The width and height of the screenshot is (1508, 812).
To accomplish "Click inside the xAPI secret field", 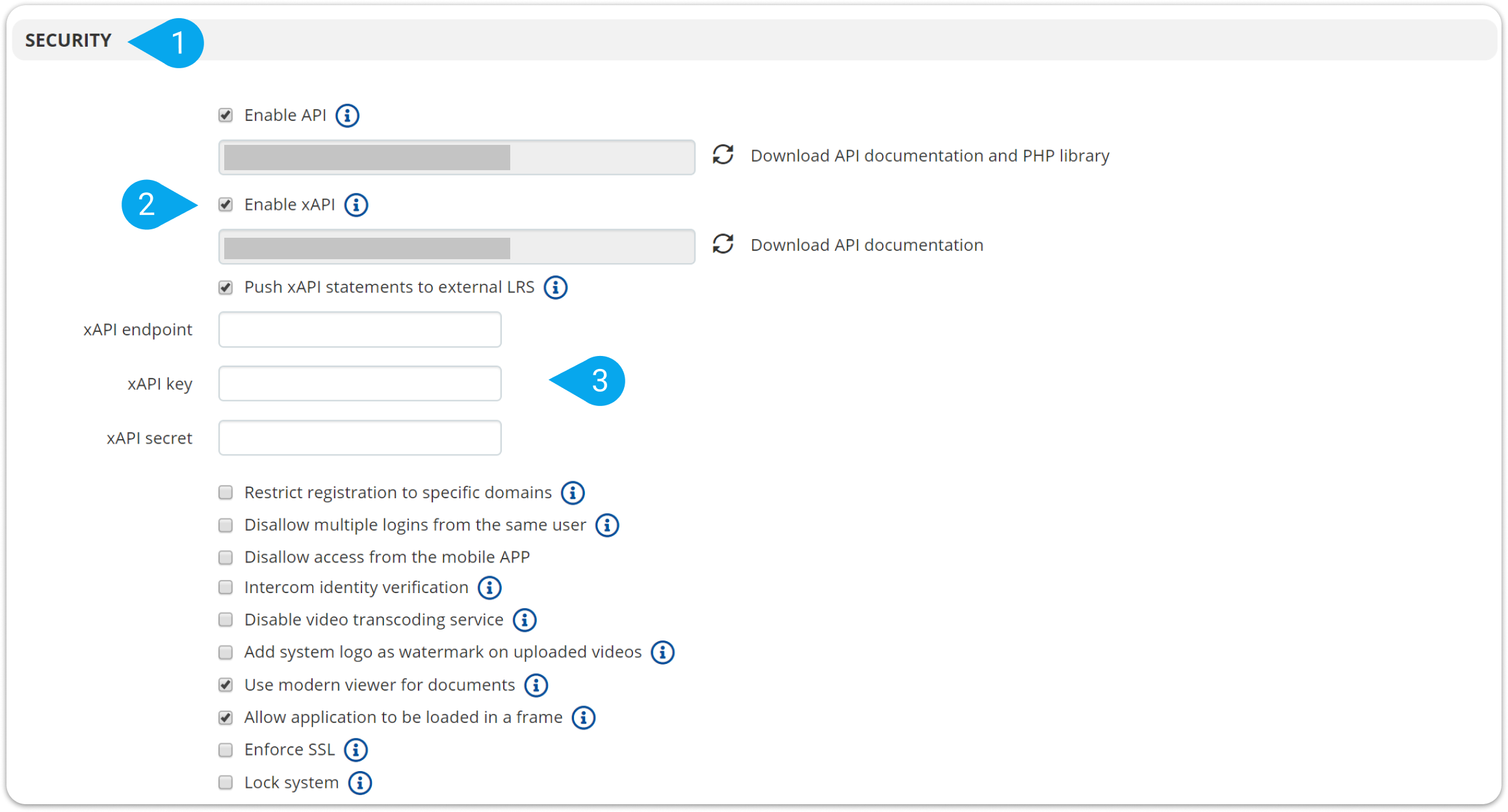I will pyautogui.click(x=359, y=437).
